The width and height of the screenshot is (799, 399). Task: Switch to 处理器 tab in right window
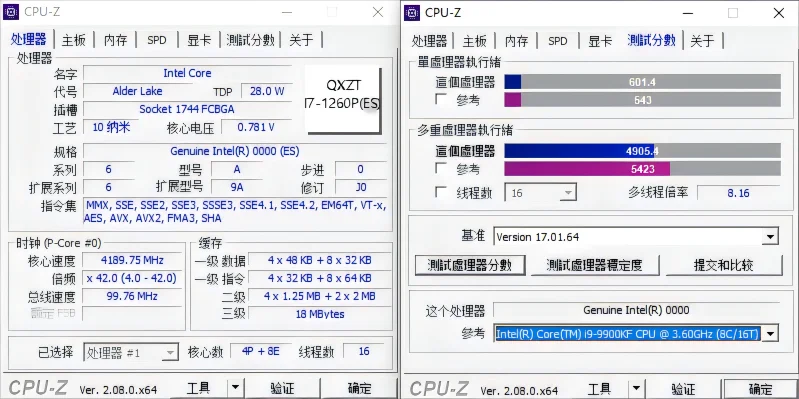pyautogui.click(x=430, y=41)
